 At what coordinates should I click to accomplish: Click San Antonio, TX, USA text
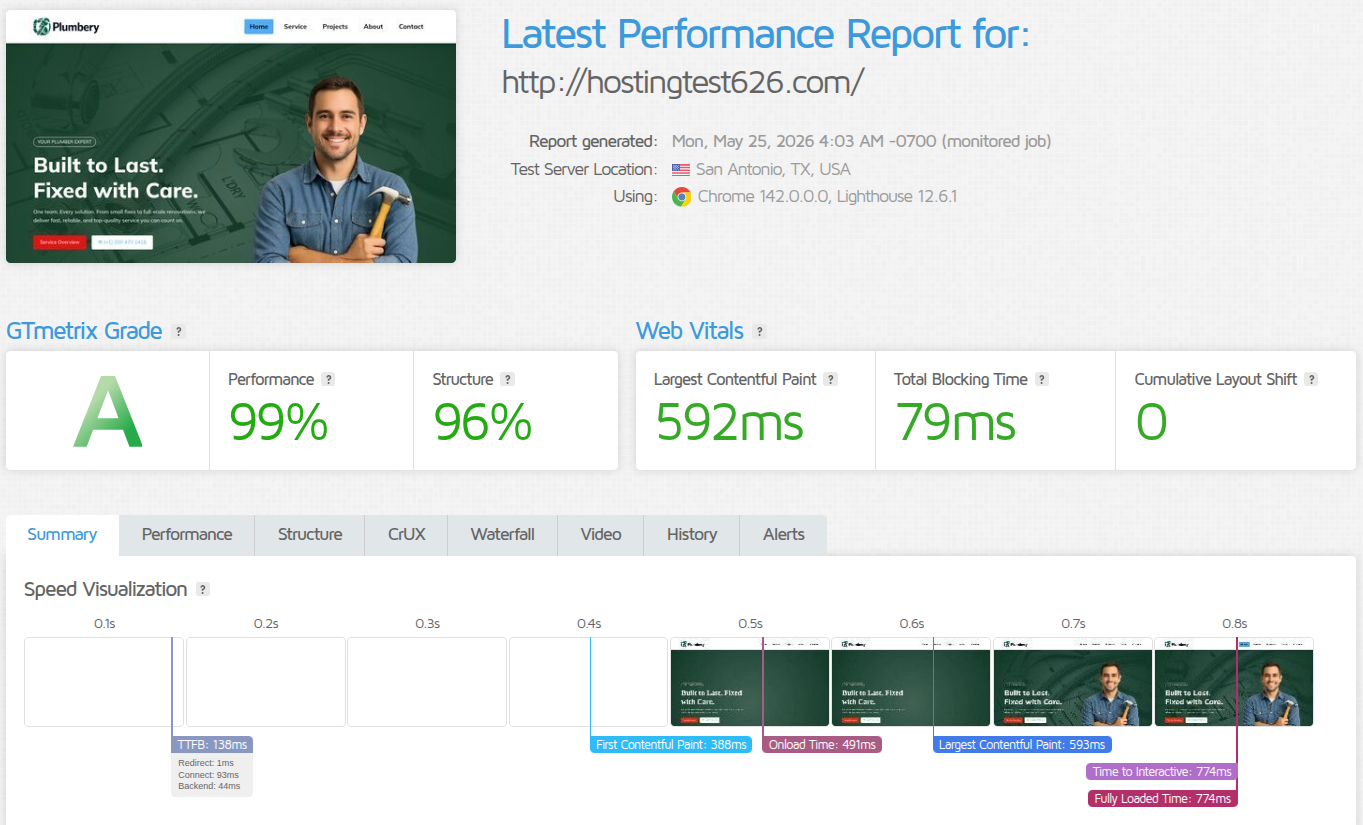pos(773,170)
